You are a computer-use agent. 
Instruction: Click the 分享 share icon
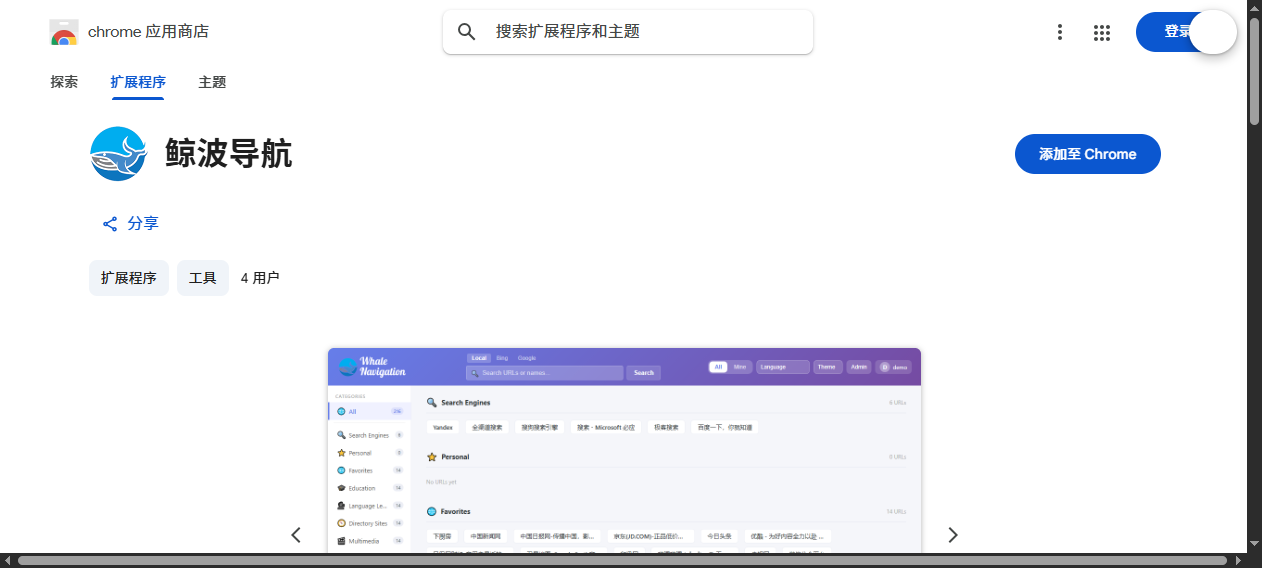click(x=110, y=224)
